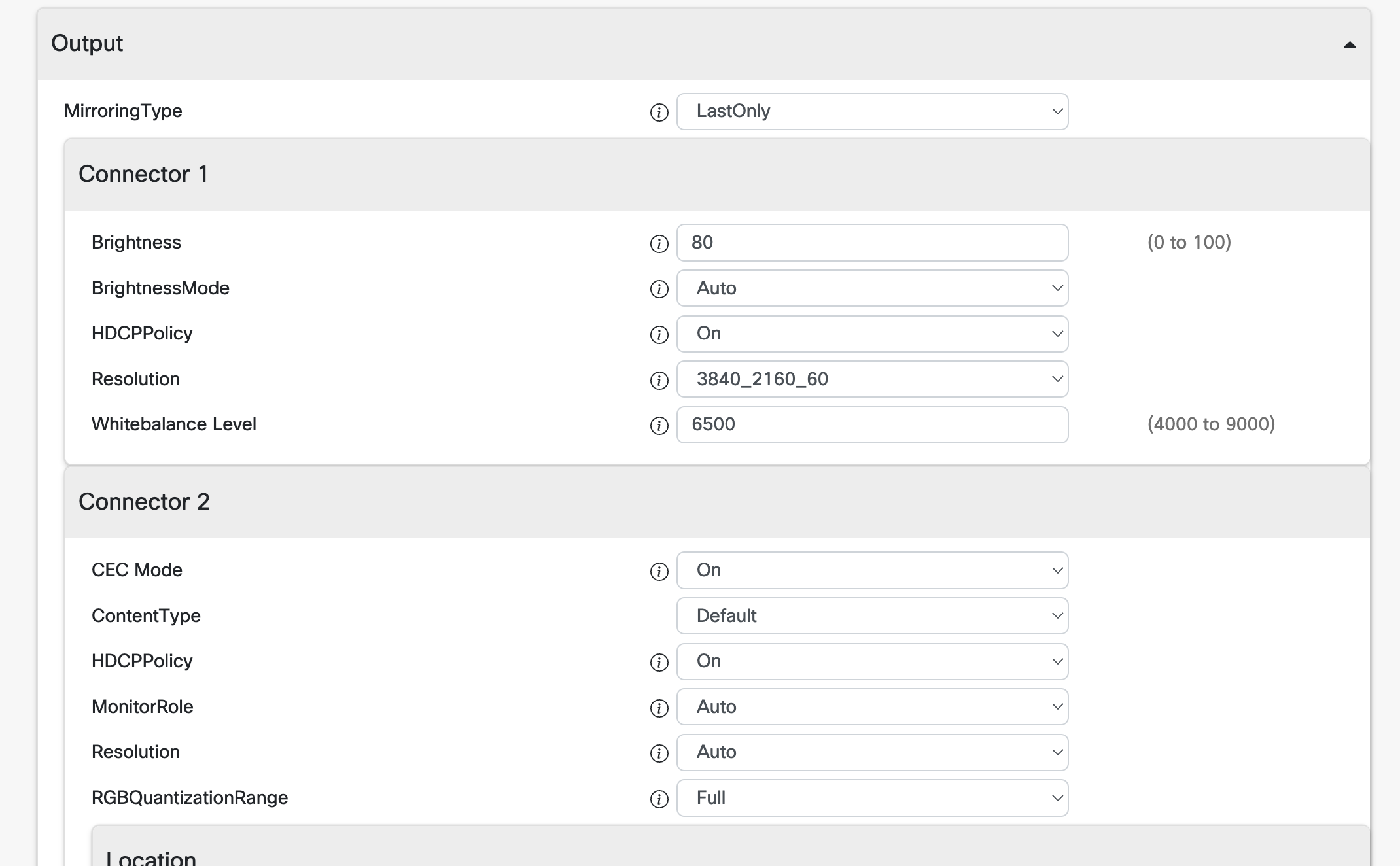Image resolution: width=1400 pixels, height=866 pixels.
Task: Click MonitorRole info icon
Action: pos(659,708)
